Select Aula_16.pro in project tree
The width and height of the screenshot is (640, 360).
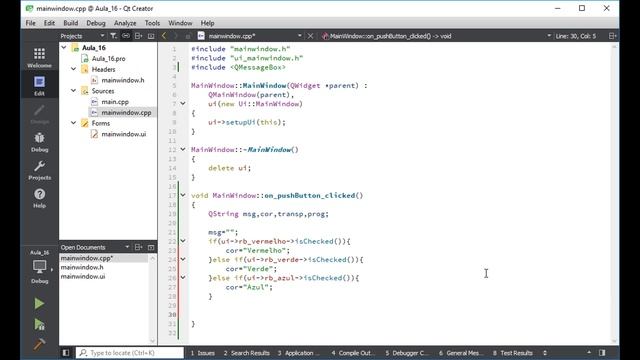point(108,59)
